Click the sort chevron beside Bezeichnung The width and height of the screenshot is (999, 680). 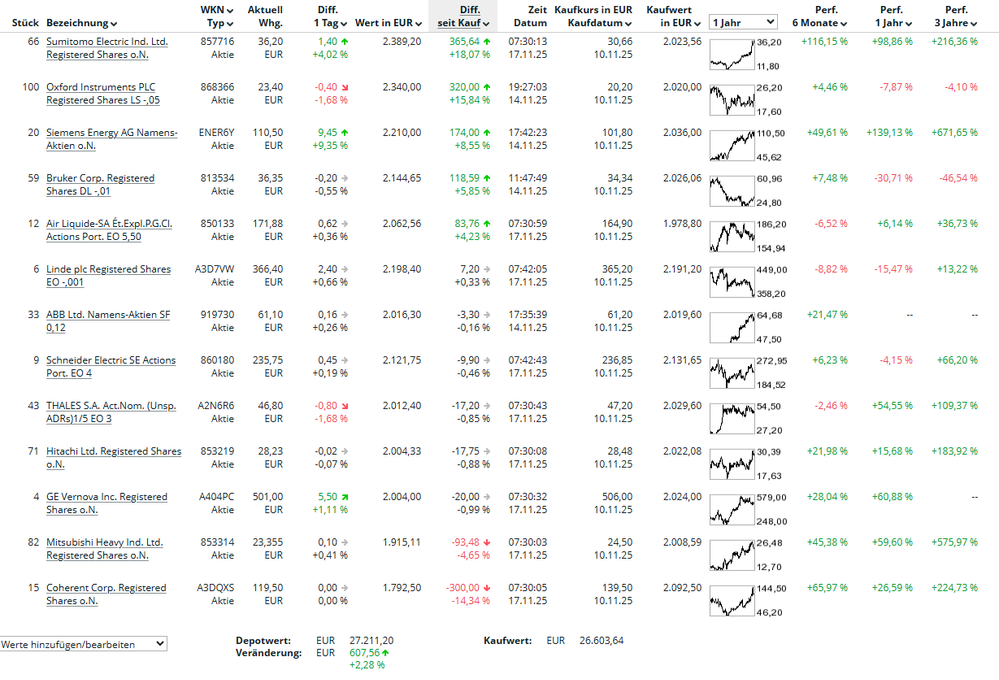coord(114,22)
